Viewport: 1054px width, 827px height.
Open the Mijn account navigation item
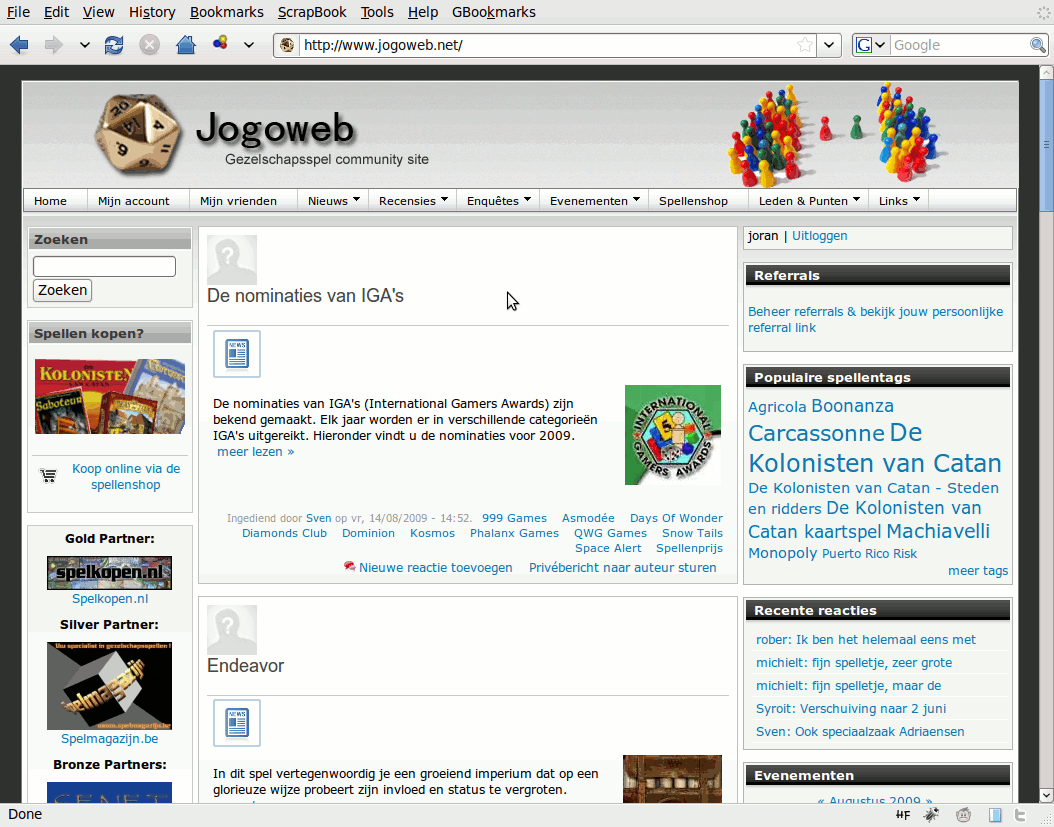coord(134,201)
